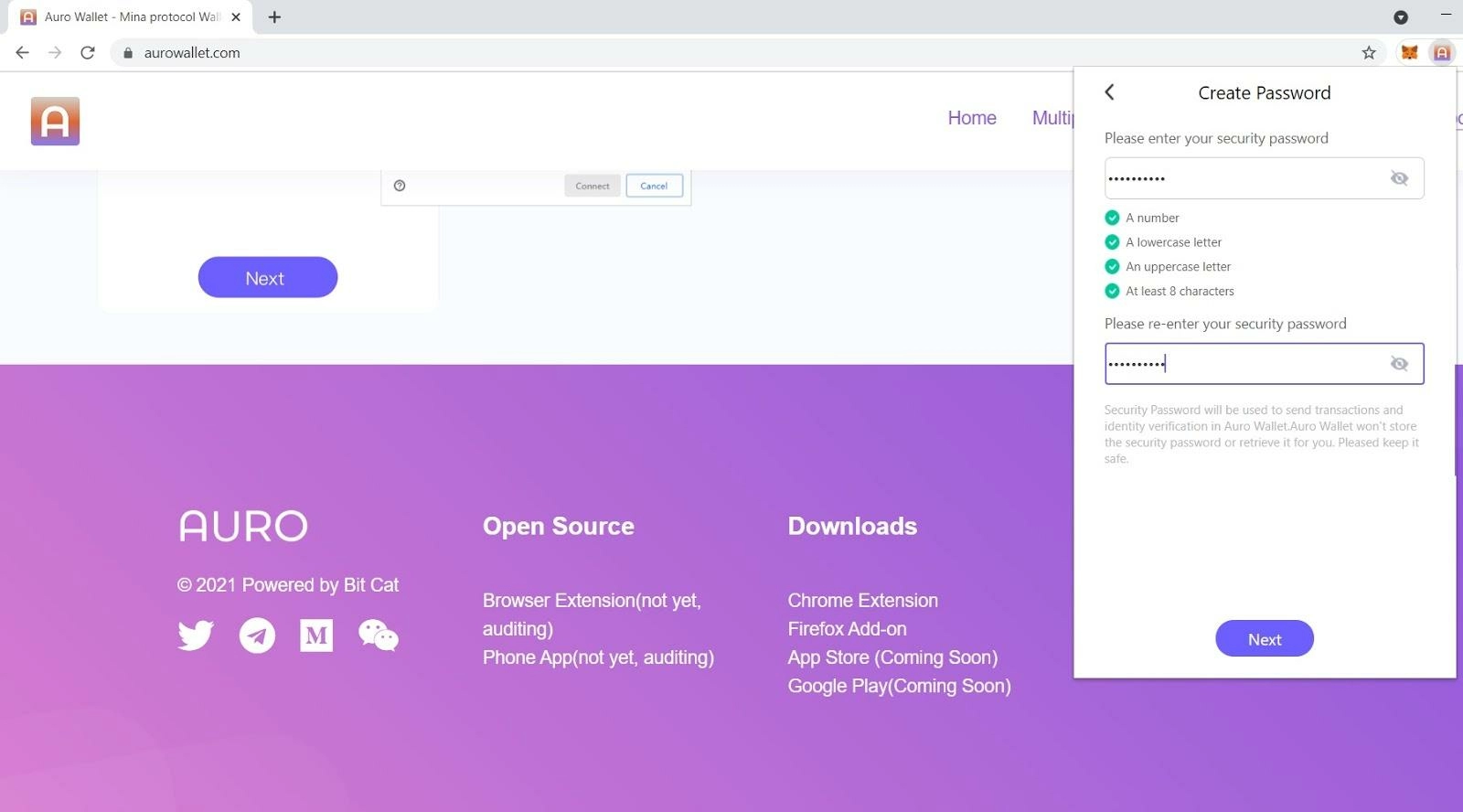The height and width of the screenshot is (812, 1463).
Task: Click the 'A lowercase letter' checkmark
Action: point(1112,242)
